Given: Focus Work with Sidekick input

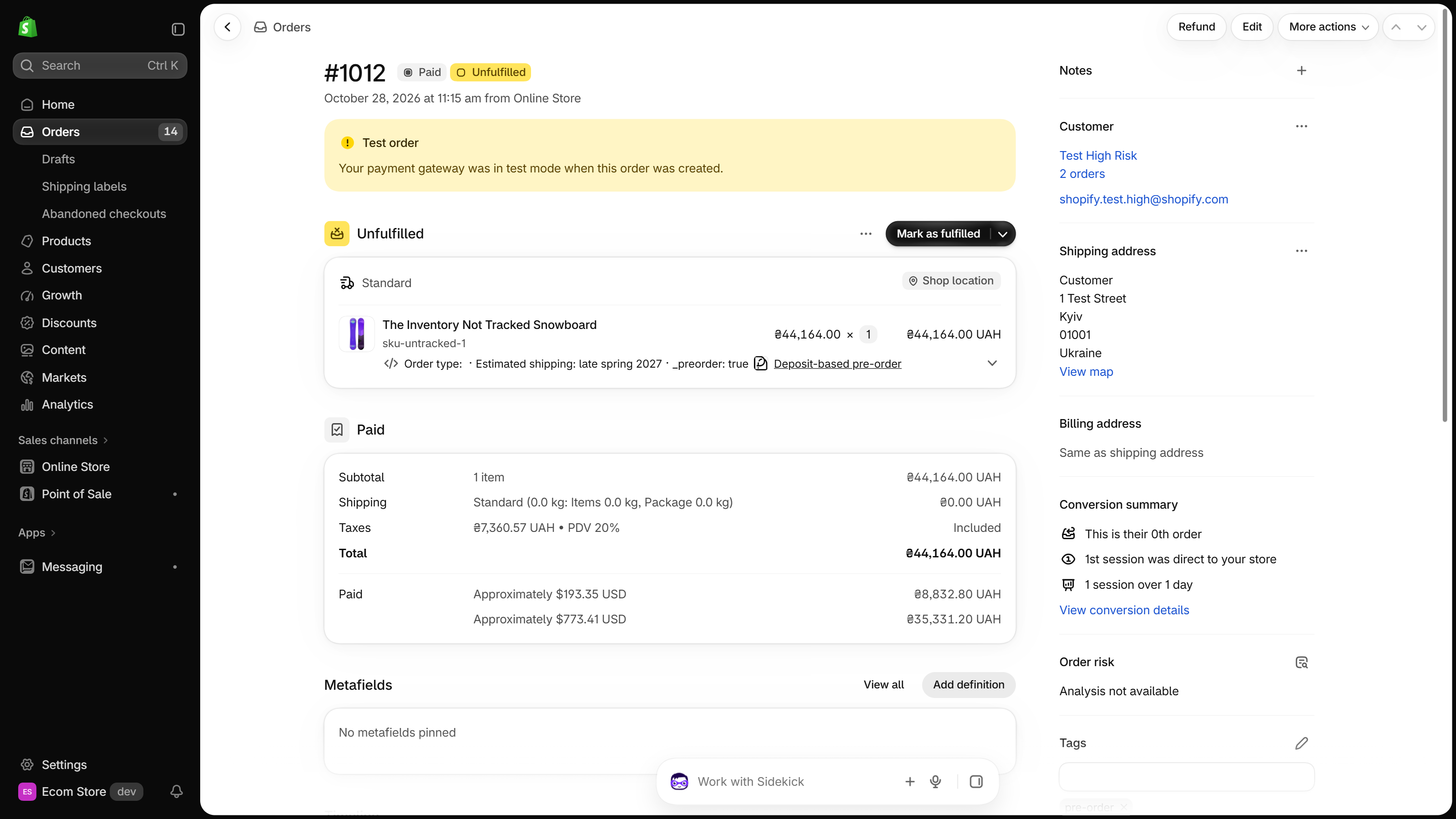Looking at the screenshot, I should [791, 781].
